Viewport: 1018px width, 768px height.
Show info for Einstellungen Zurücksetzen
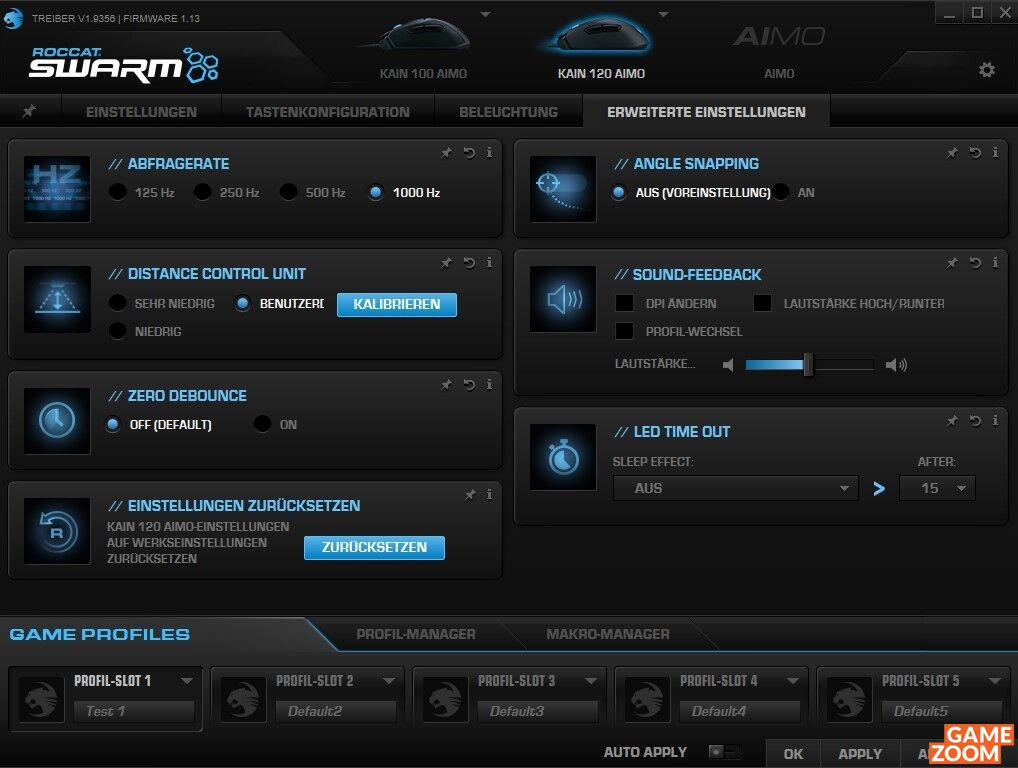(x=489, y=495)
